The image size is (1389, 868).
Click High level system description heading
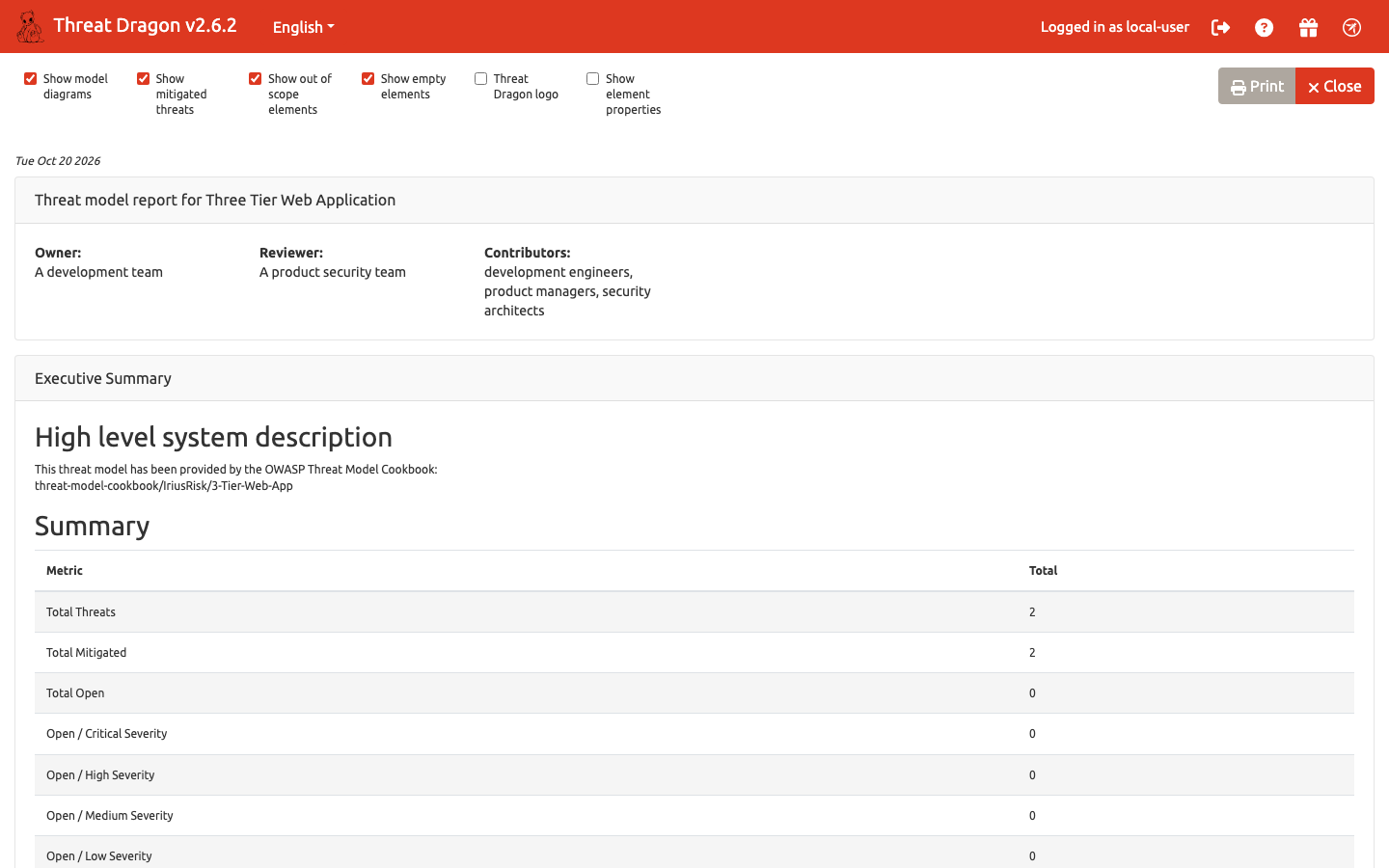pyautogui.click(x=213, y=437)
